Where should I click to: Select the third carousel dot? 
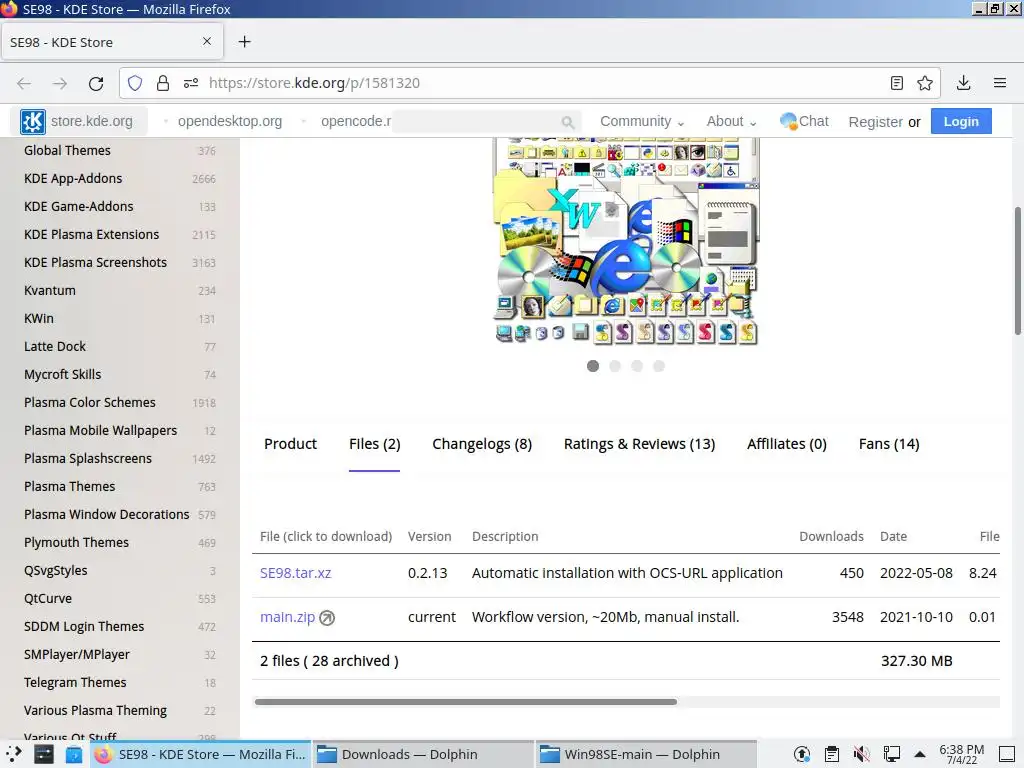click(637, 366)
